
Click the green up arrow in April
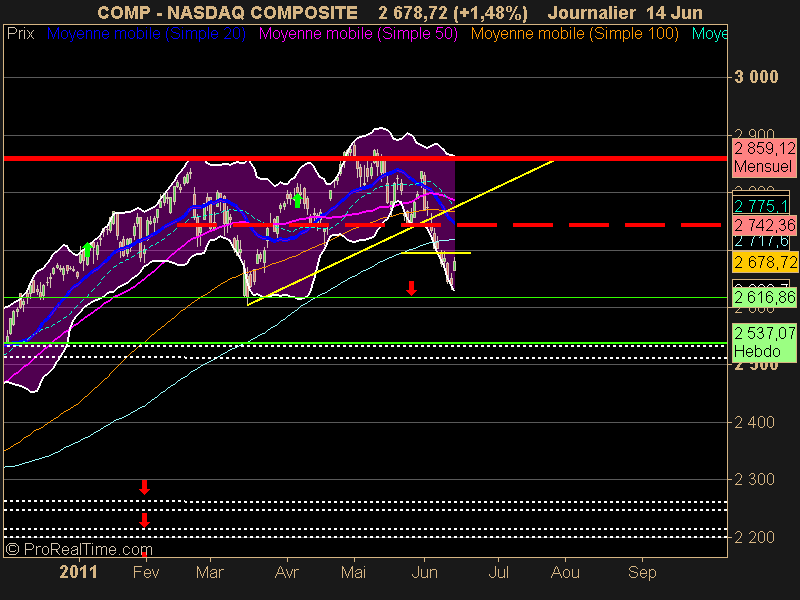297,200
